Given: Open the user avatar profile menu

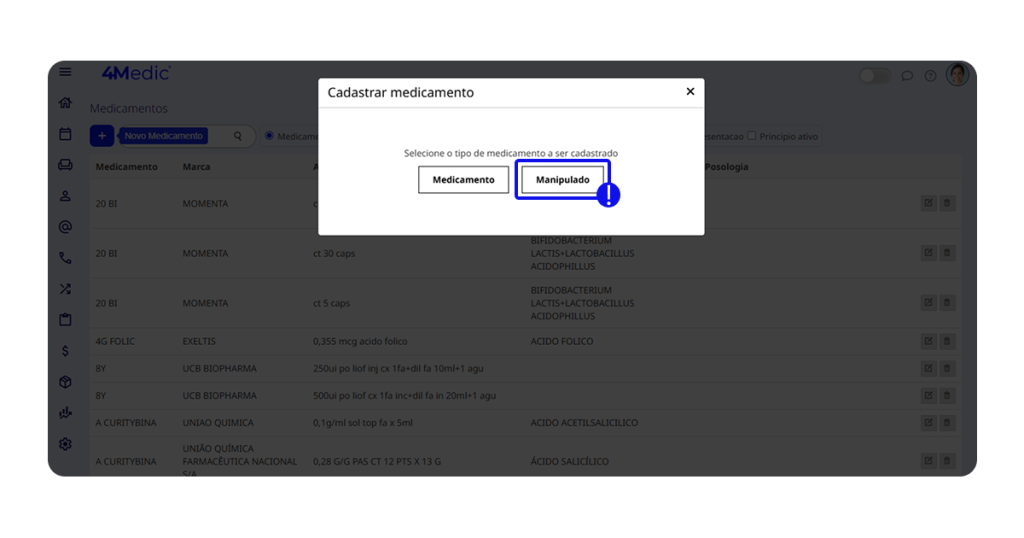Looking at the screenshot, I should point(957,75).
